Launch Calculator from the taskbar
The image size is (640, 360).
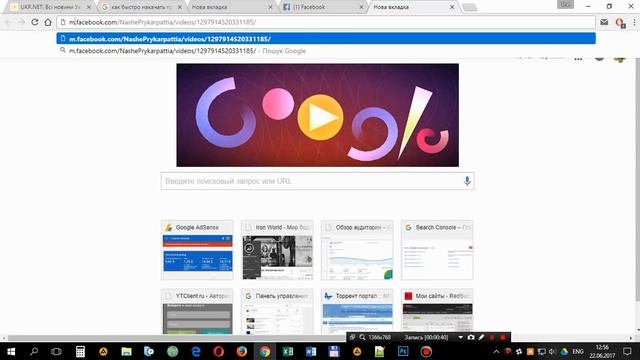pyautogui.click(x=80, y=351)
